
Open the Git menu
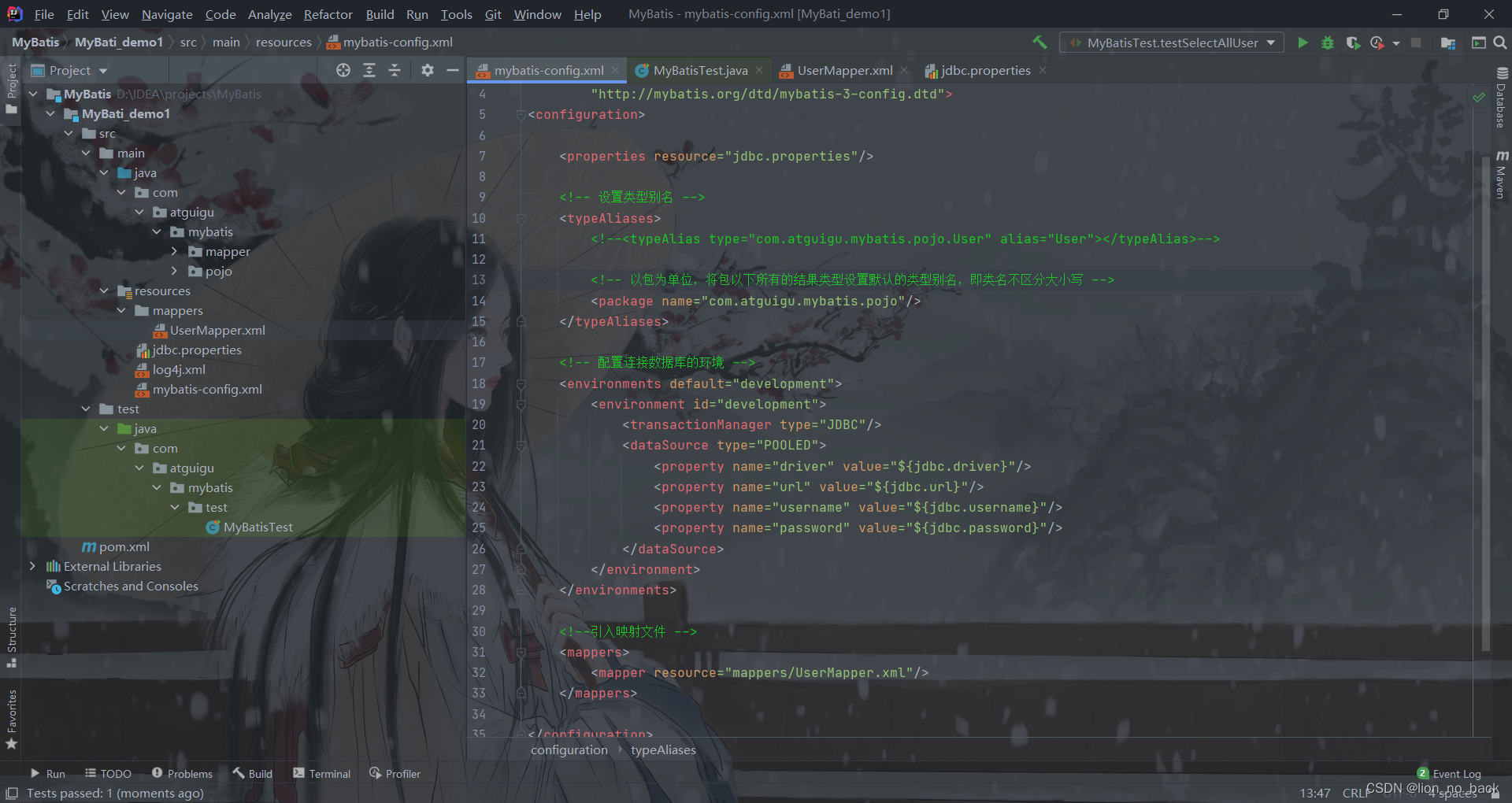[x=493, y=14]
